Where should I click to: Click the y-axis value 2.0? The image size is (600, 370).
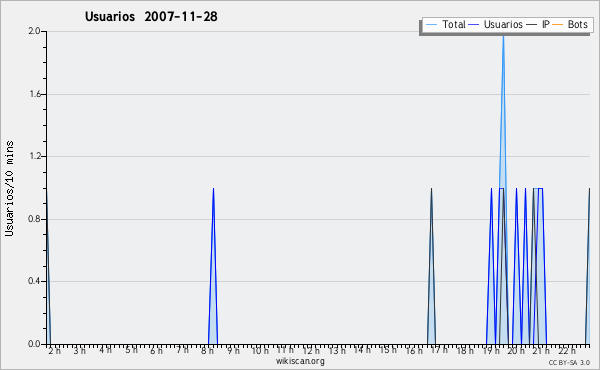tap(34, 31)
